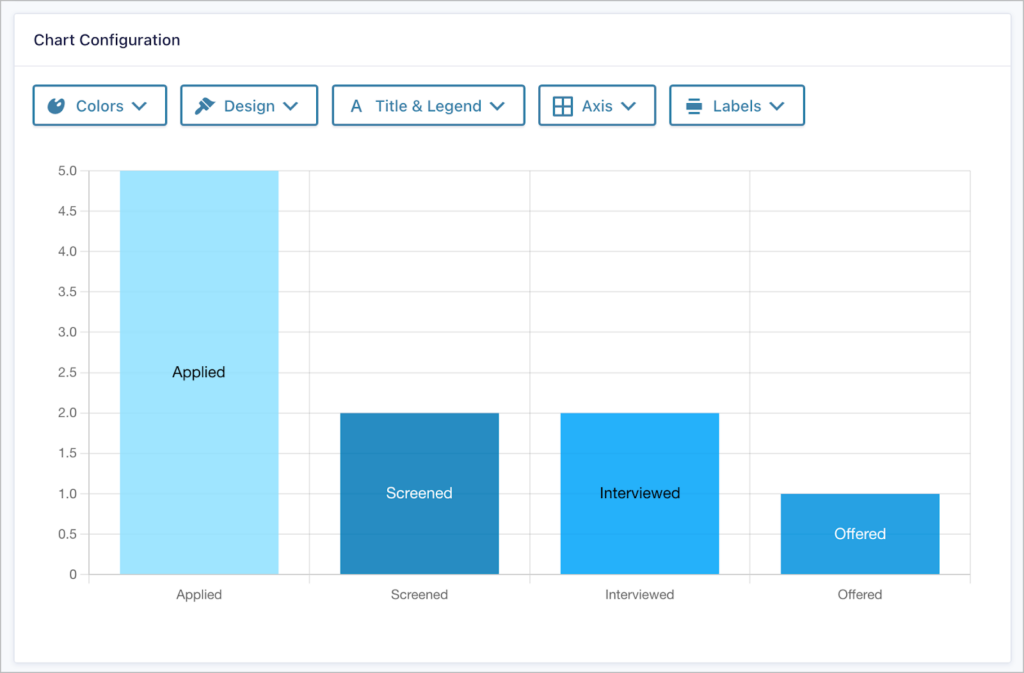Click the dark blue Screened bar
The height and width of the screenshot is (673, 1024).
coord(419,493)
